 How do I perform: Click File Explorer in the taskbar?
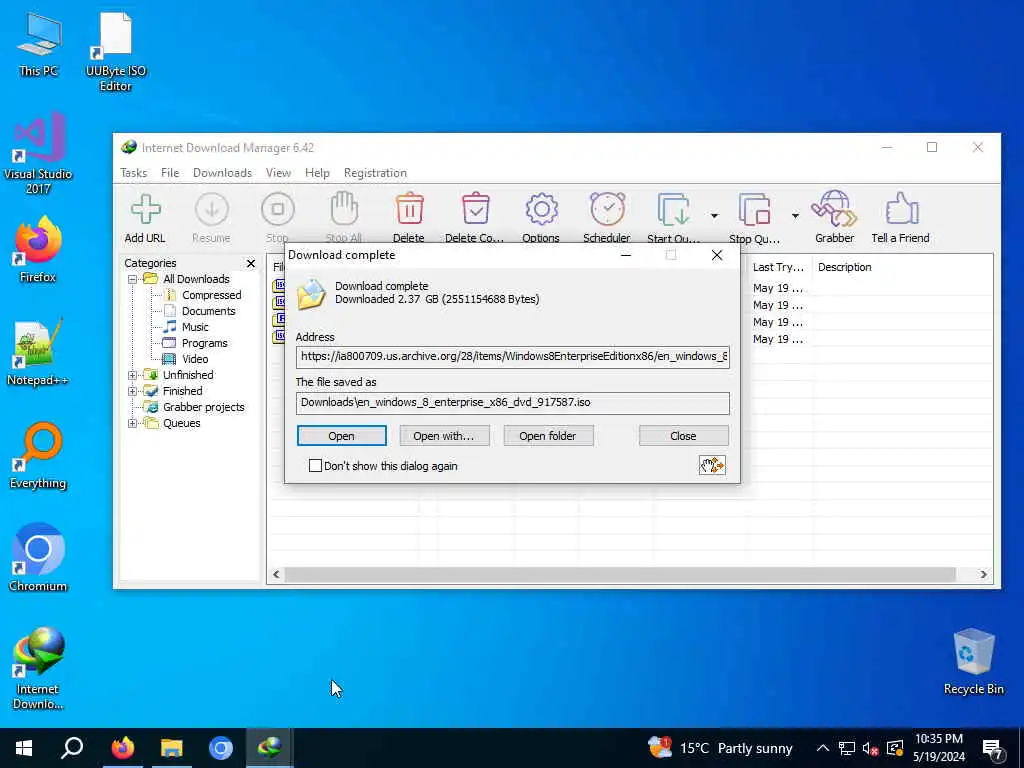pos(172,748)
